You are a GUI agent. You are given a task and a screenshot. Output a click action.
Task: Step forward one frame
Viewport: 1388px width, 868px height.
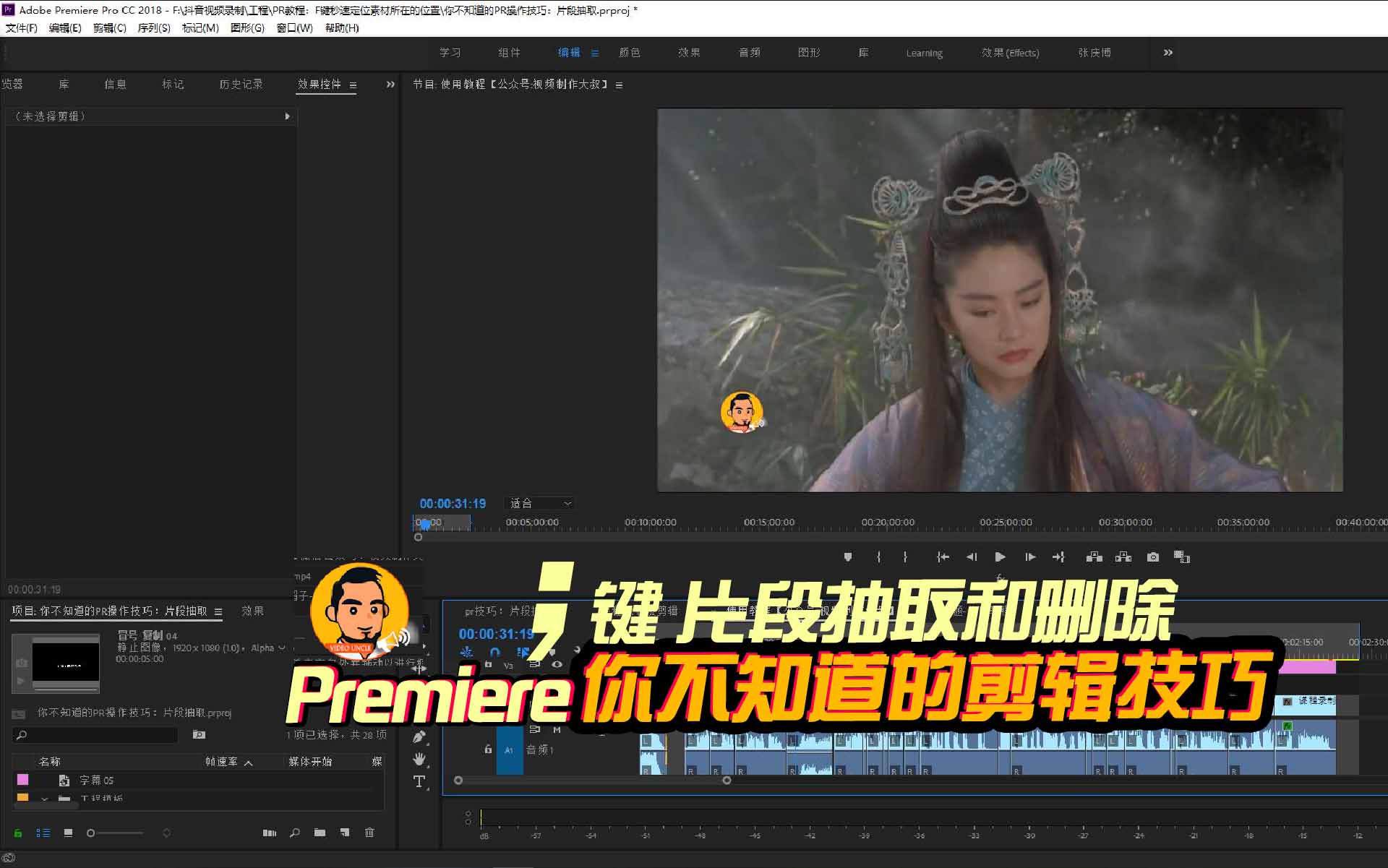pos(1030,557)
